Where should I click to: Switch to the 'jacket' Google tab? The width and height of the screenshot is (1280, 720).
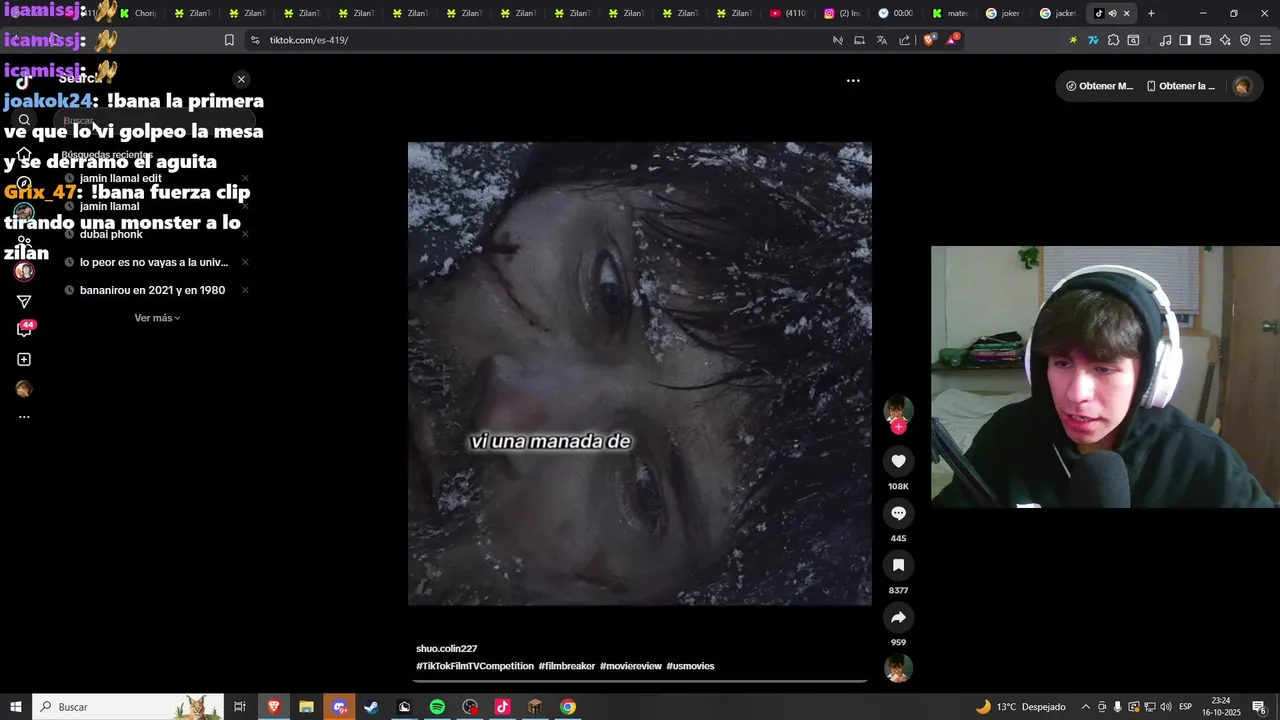pyautogui.click(x=1058, y=13)
